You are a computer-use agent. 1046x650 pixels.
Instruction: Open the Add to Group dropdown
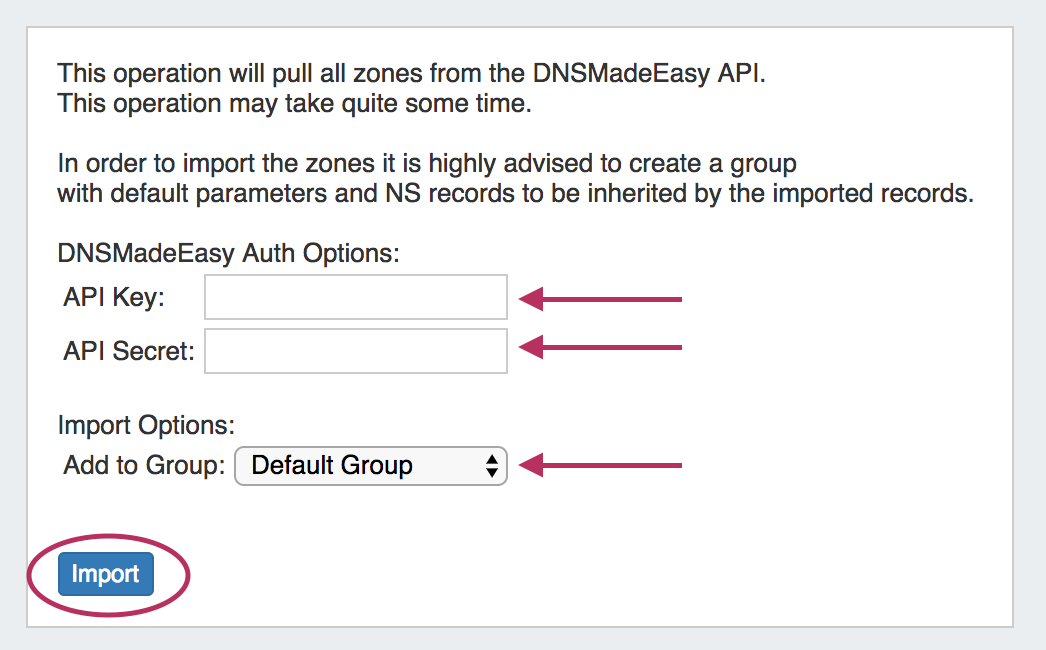pos(370,465)
